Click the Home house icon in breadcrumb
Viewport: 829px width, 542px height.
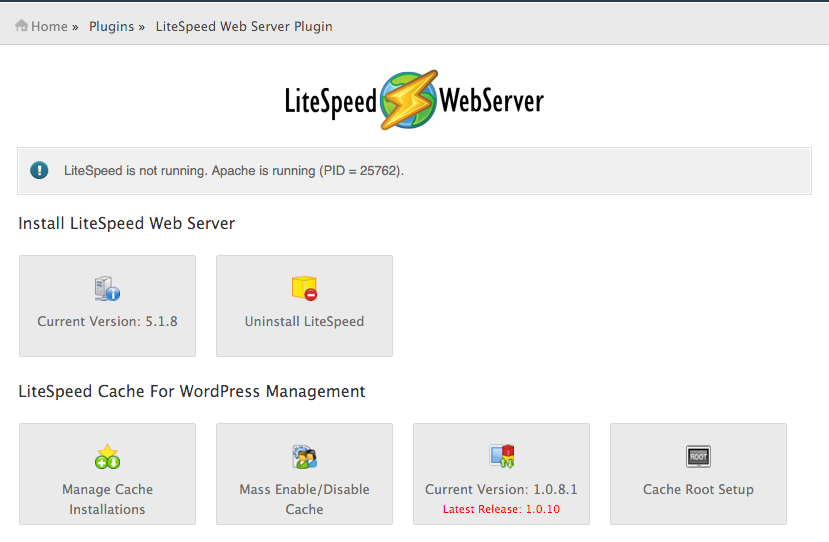(22, 25)
